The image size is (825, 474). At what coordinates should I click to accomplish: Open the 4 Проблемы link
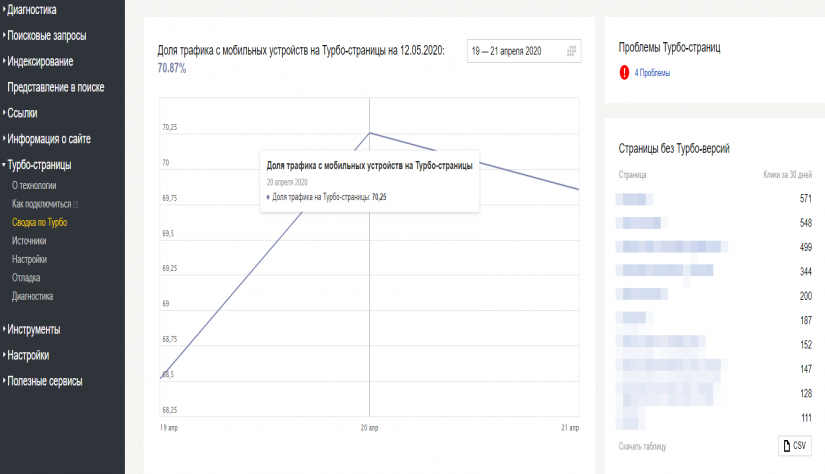click(x=652, y=73)
